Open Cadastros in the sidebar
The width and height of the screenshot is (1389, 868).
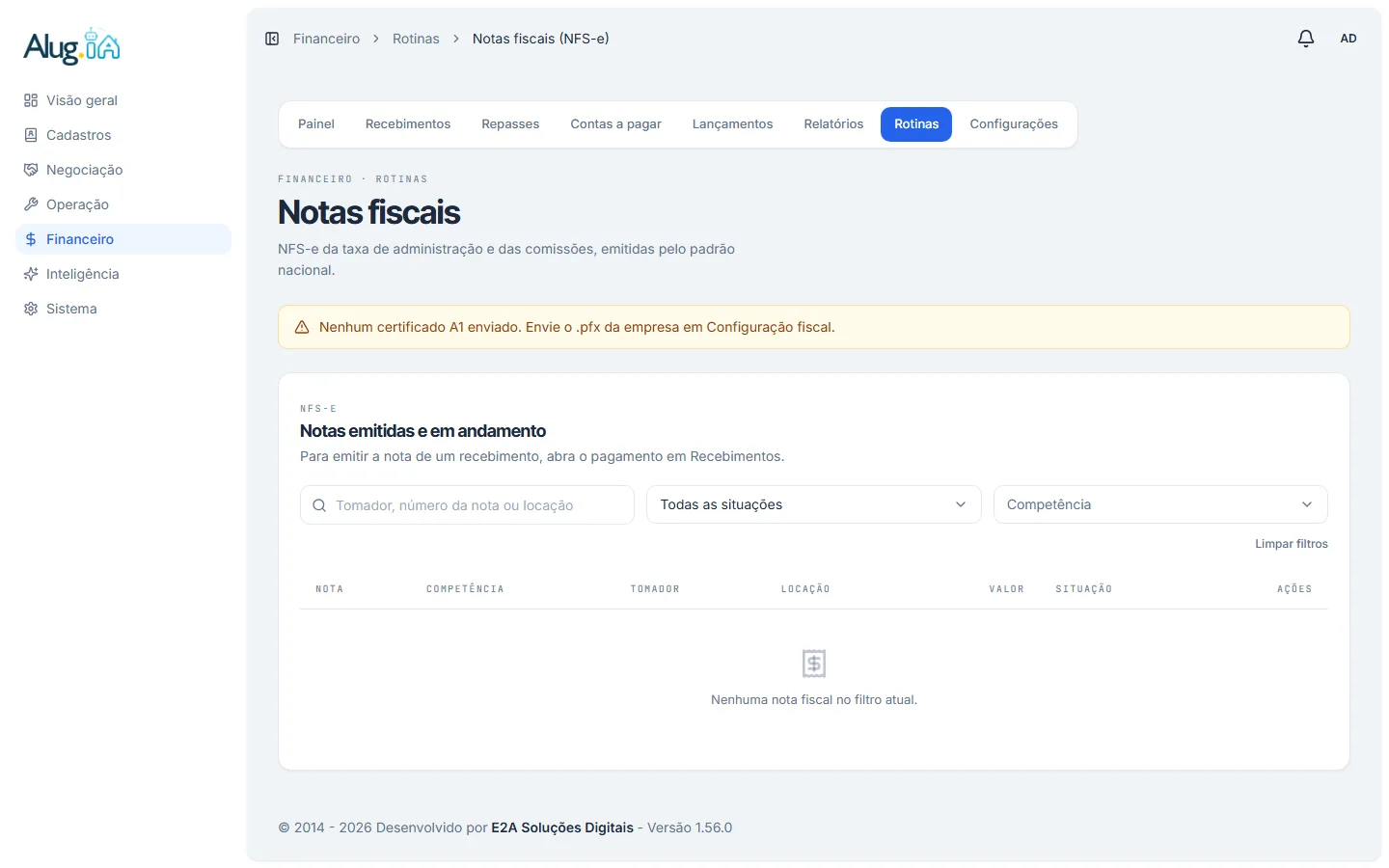coord(123,135)
